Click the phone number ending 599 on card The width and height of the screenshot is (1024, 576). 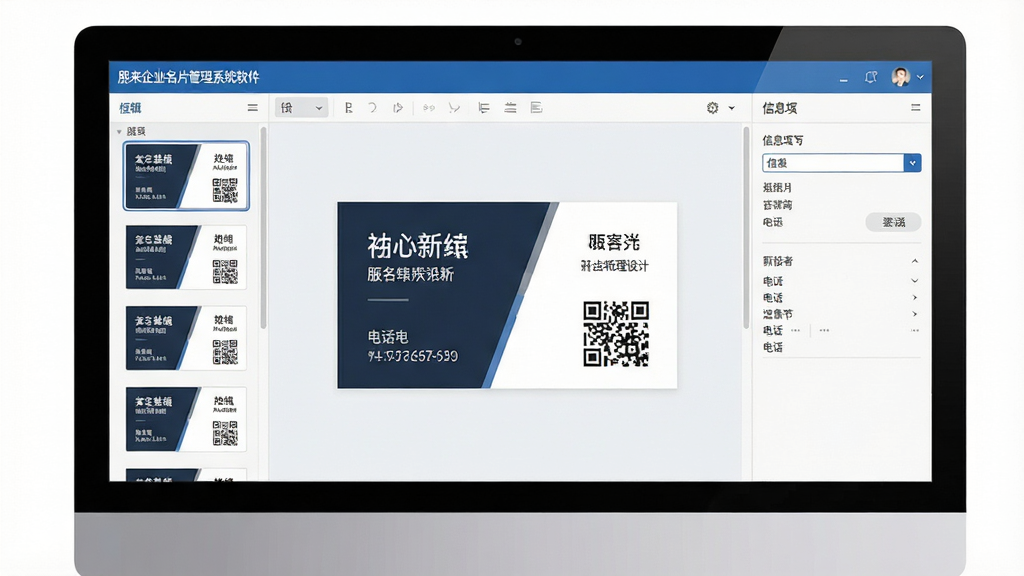pos(413,356)
